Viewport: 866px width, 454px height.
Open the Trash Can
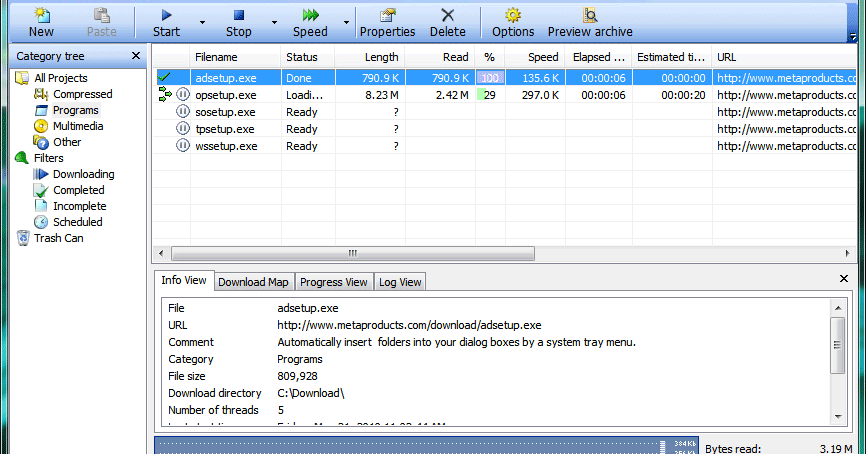tap(59, 238)
